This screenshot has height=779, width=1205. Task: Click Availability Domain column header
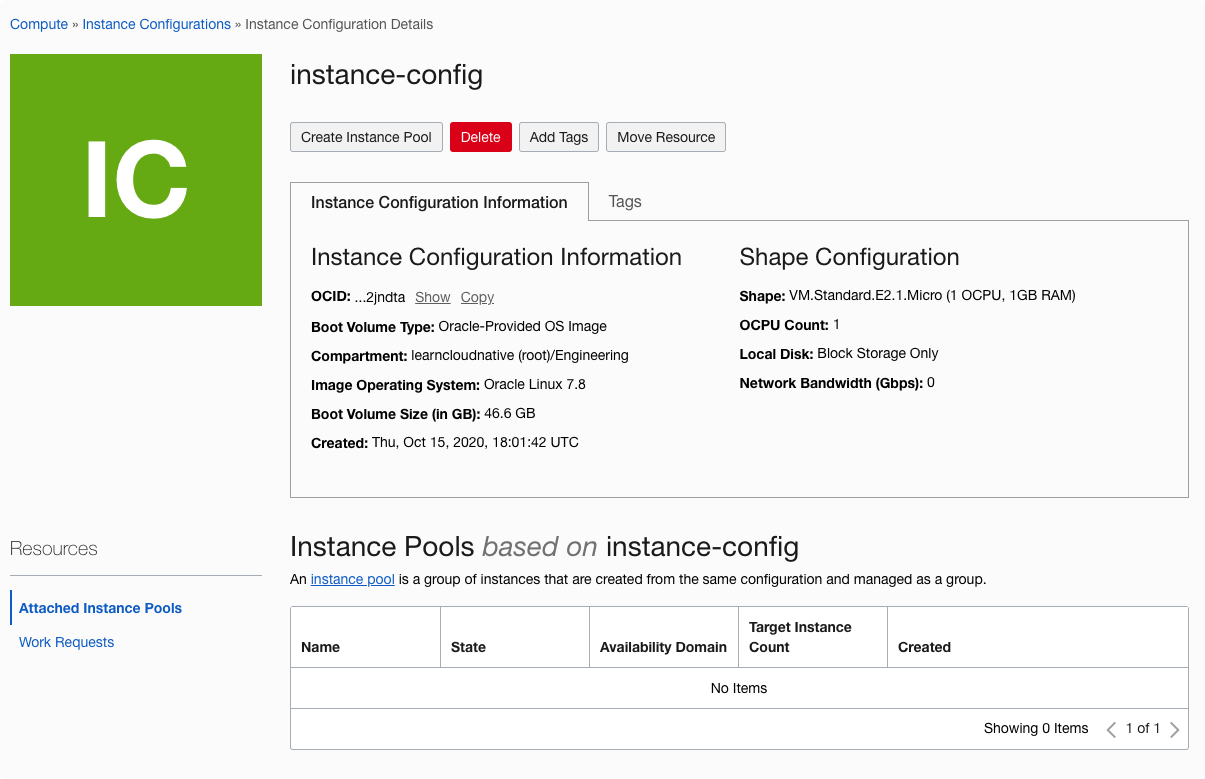(663, 647)
